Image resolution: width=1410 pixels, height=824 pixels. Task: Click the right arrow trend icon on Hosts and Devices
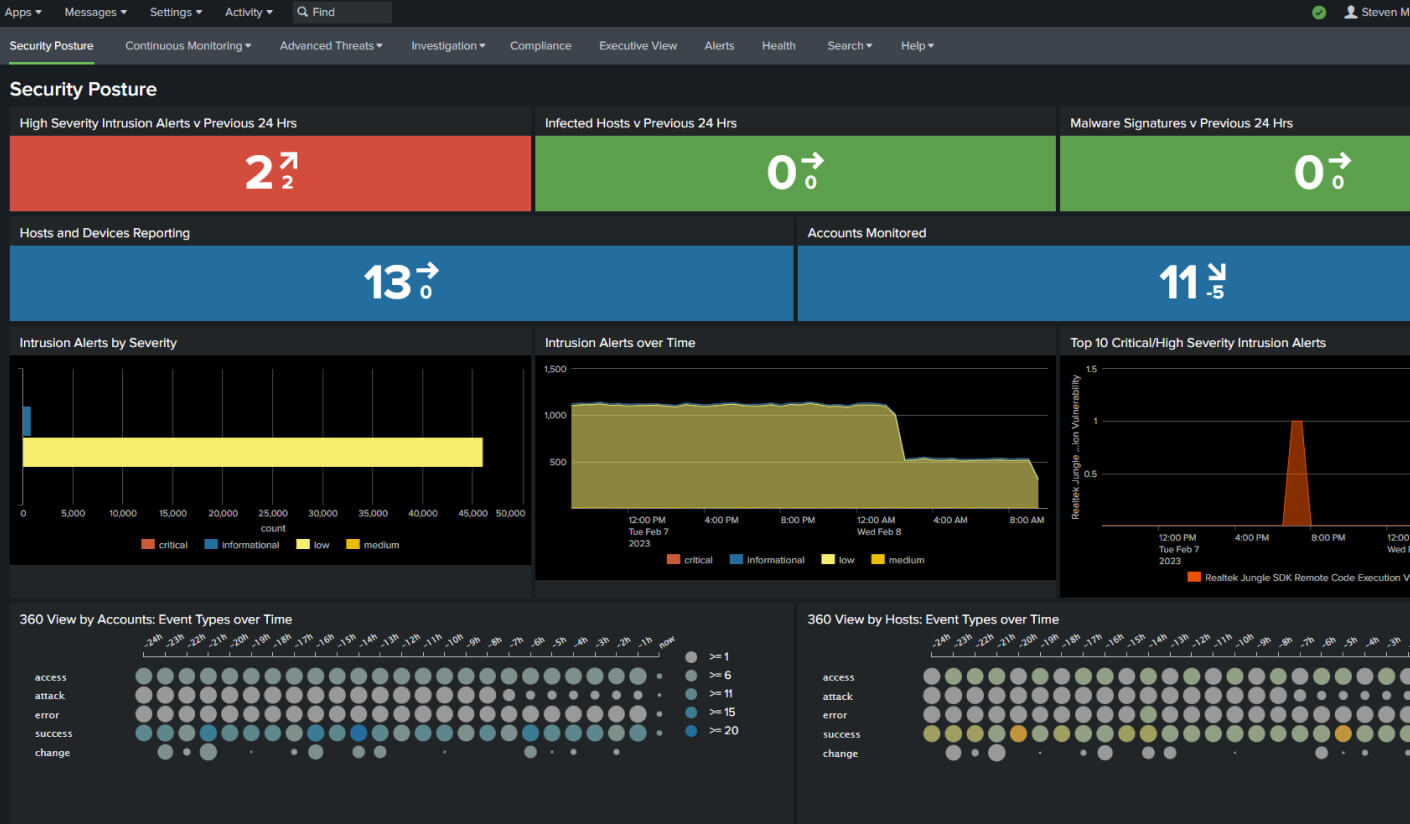point(427,270)
